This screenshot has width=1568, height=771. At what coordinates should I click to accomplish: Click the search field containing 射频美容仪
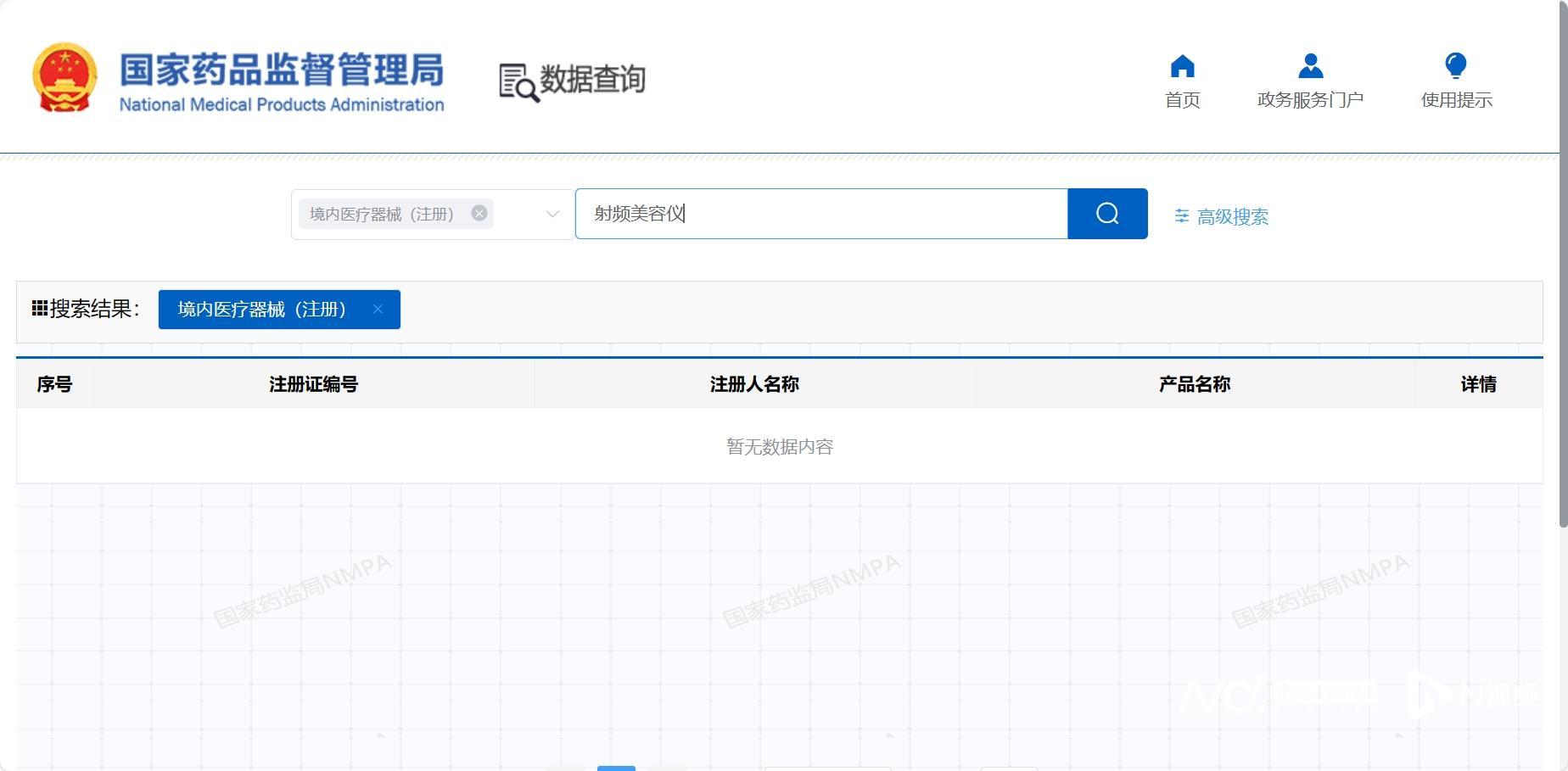[820, 214]
